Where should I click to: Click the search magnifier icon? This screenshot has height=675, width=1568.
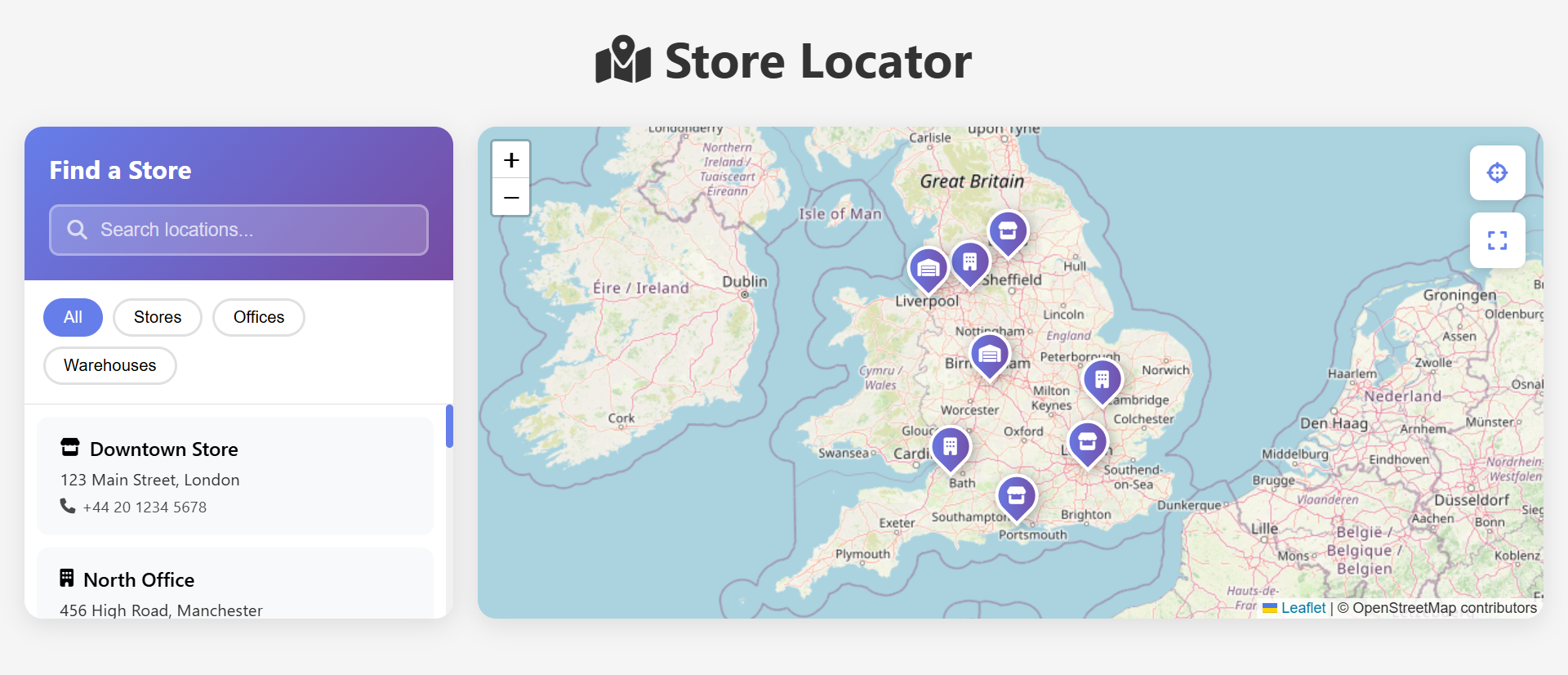77,230
